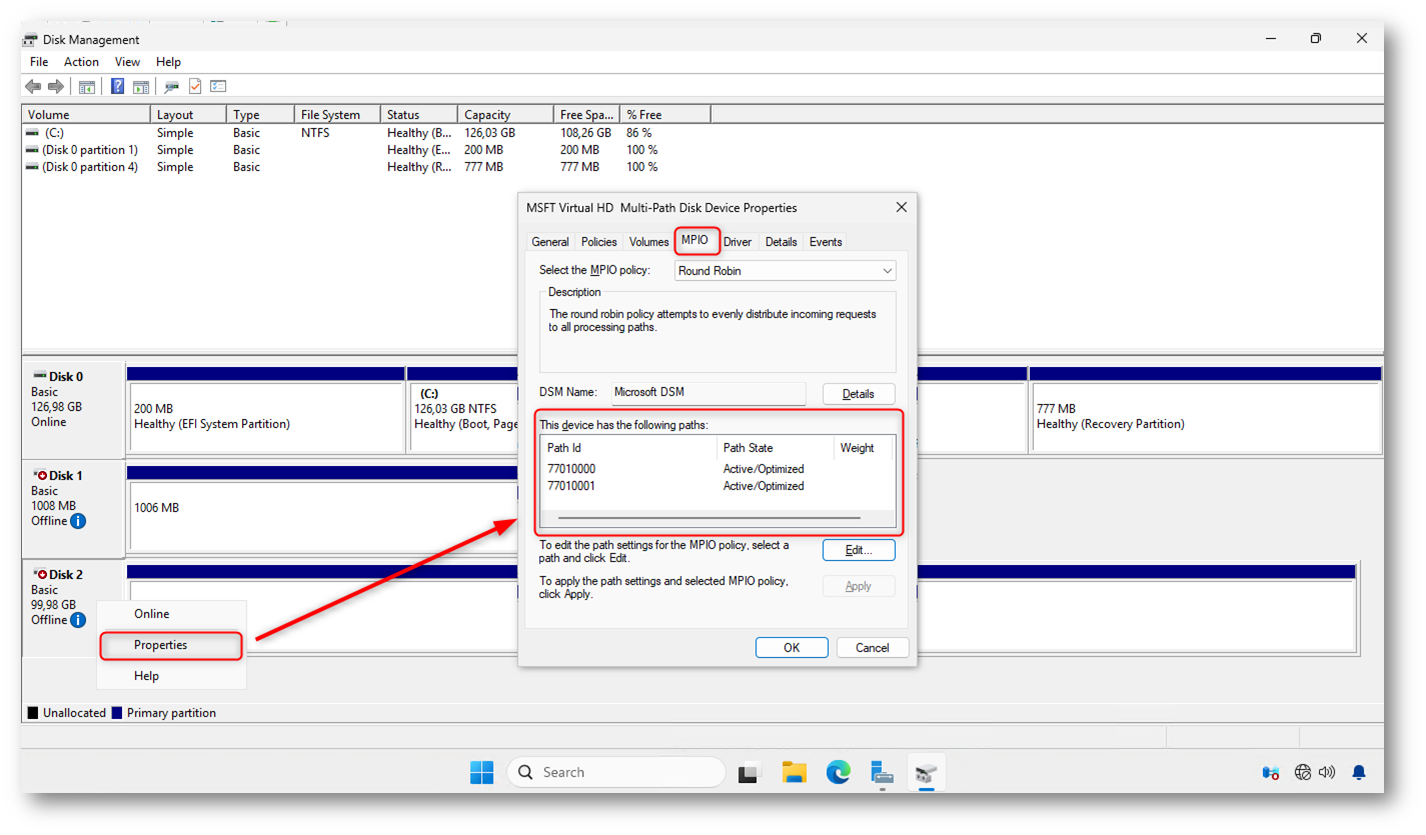Click the Edit... button
Screen dimensions: 1426x835
point(859,550)
